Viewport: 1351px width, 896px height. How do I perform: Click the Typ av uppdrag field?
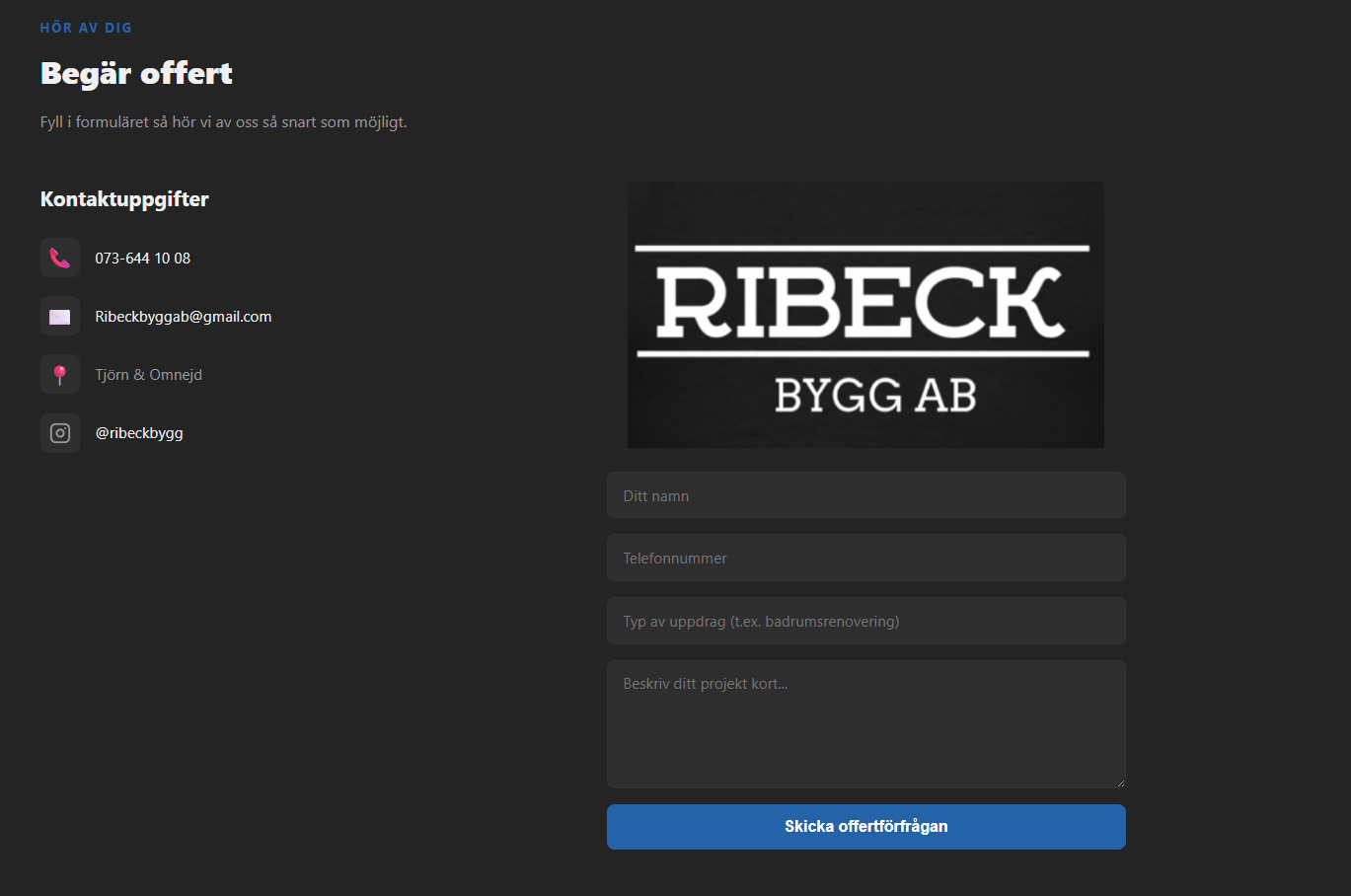pos(865,622)
